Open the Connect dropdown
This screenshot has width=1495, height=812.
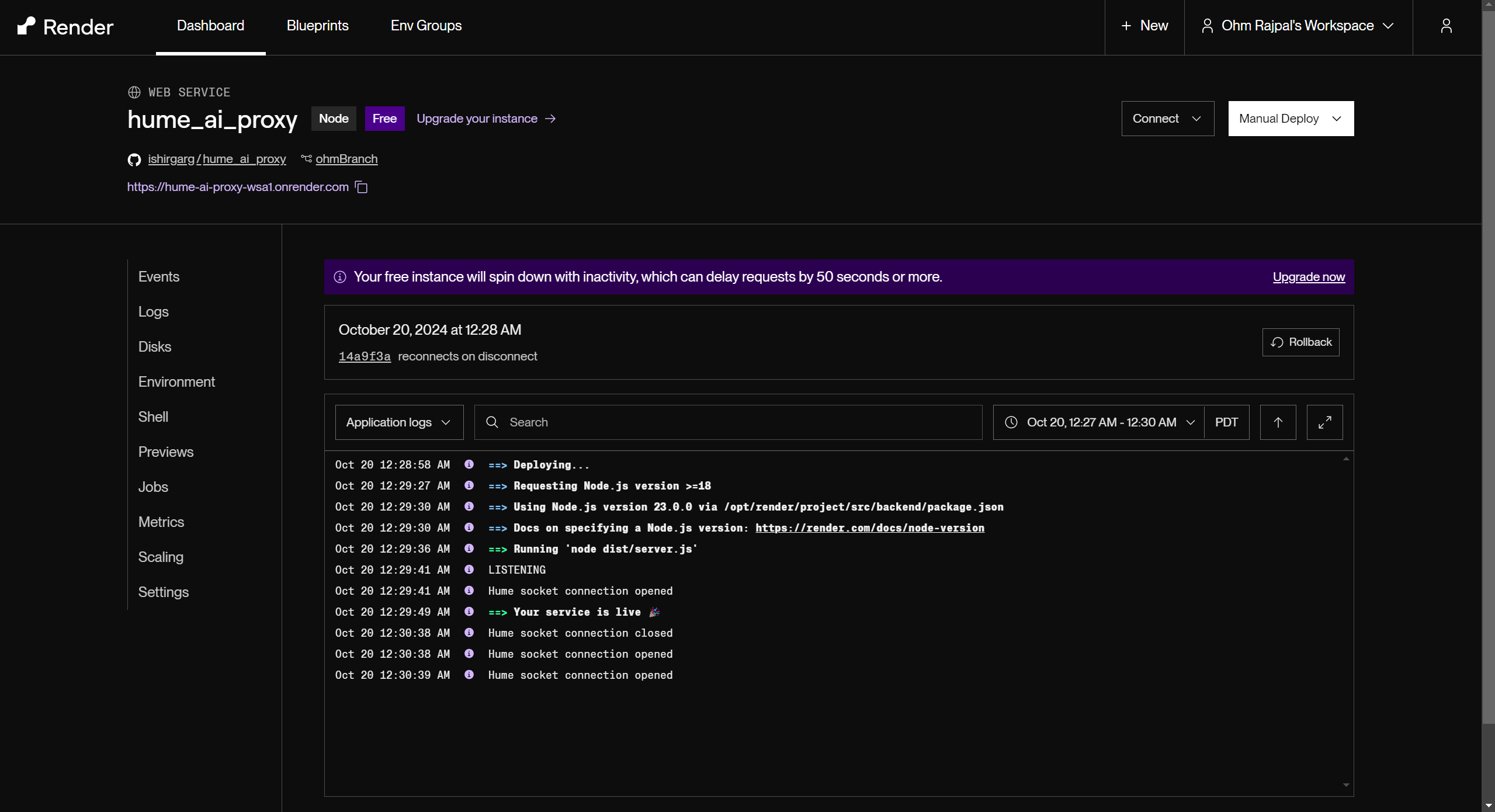pos(1167,119)
